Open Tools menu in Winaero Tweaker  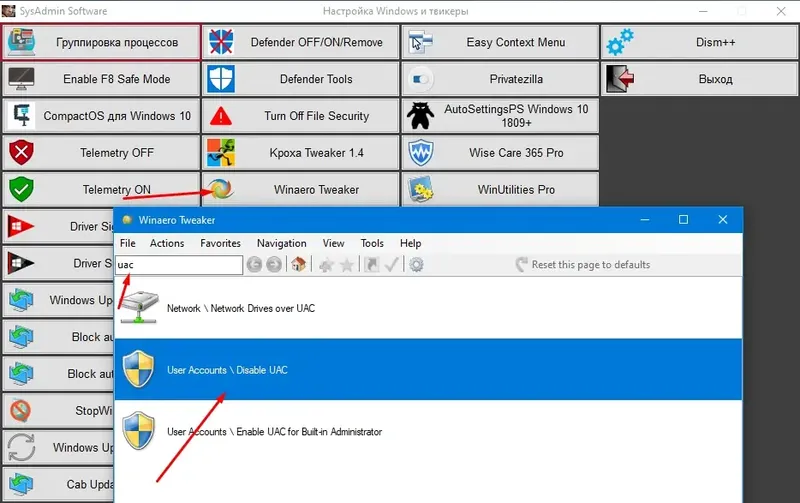(x=372, y=243)
